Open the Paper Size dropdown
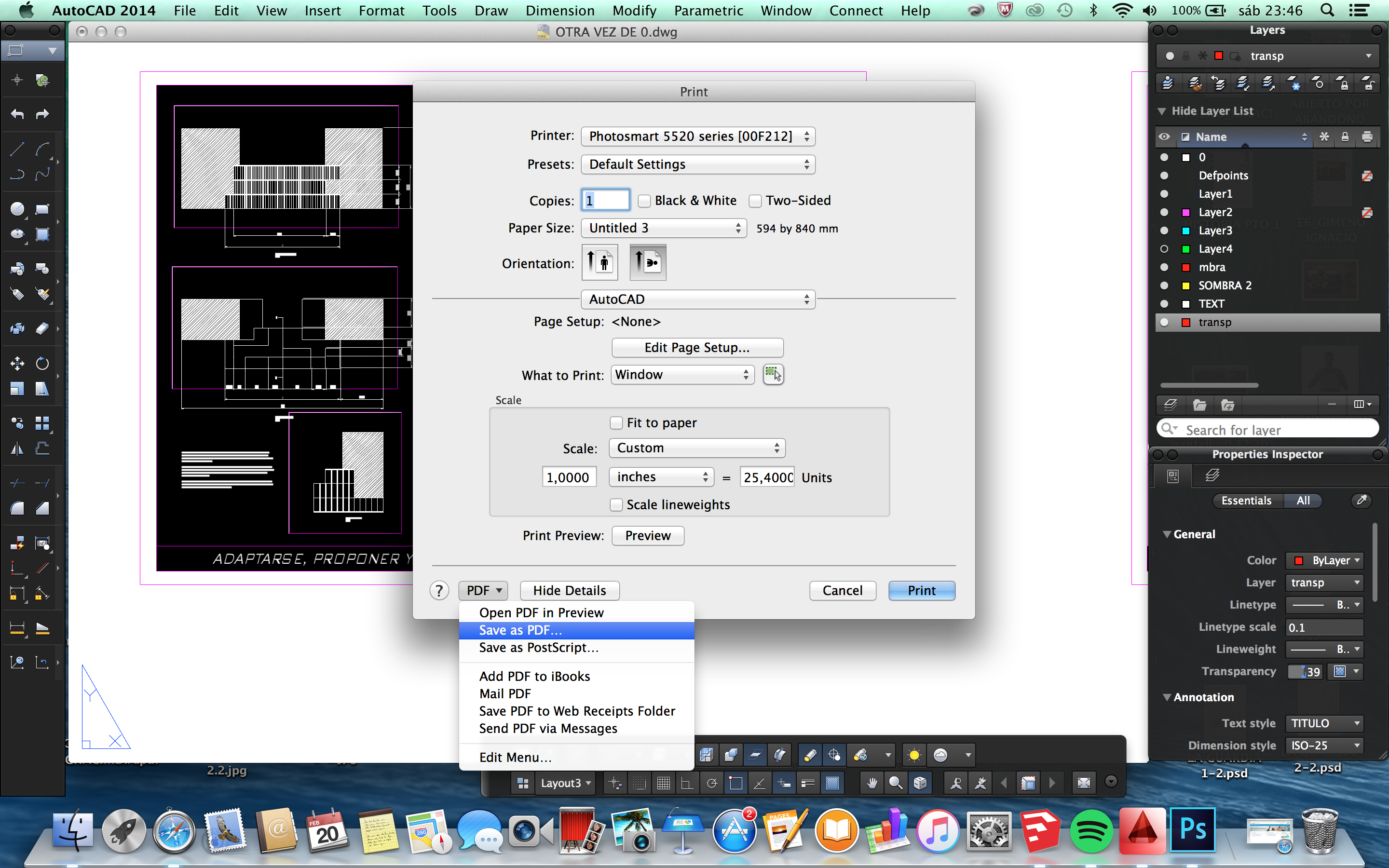 [663, 228]
